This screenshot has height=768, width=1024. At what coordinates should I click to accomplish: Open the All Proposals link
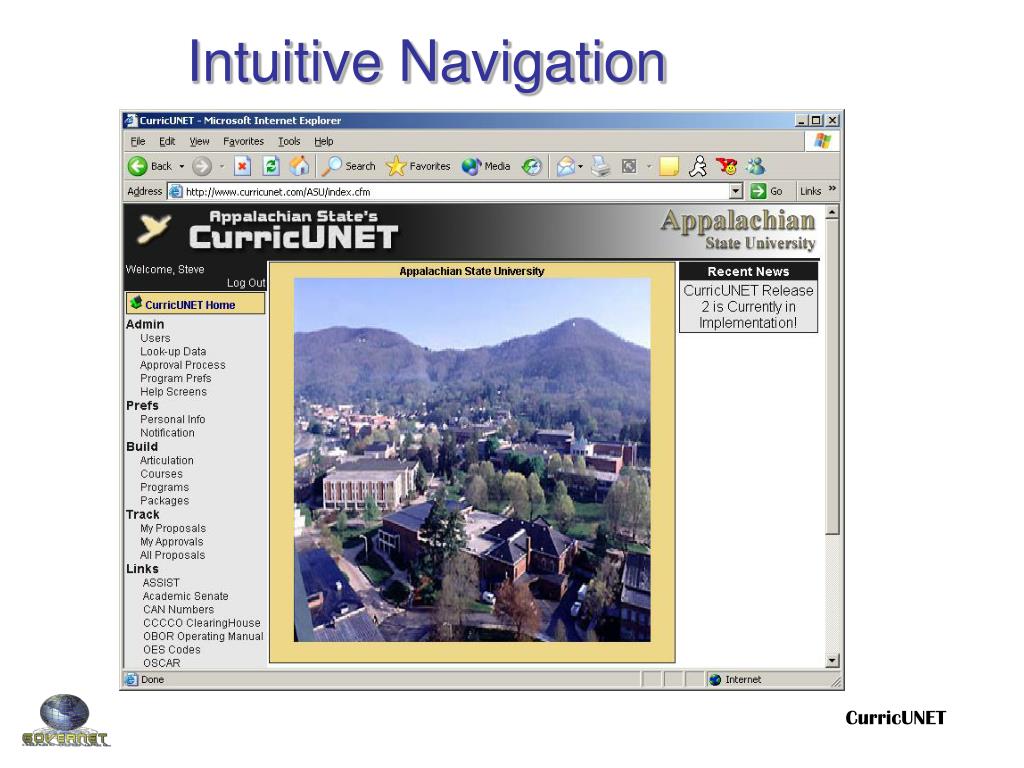[x=172, y=555]
